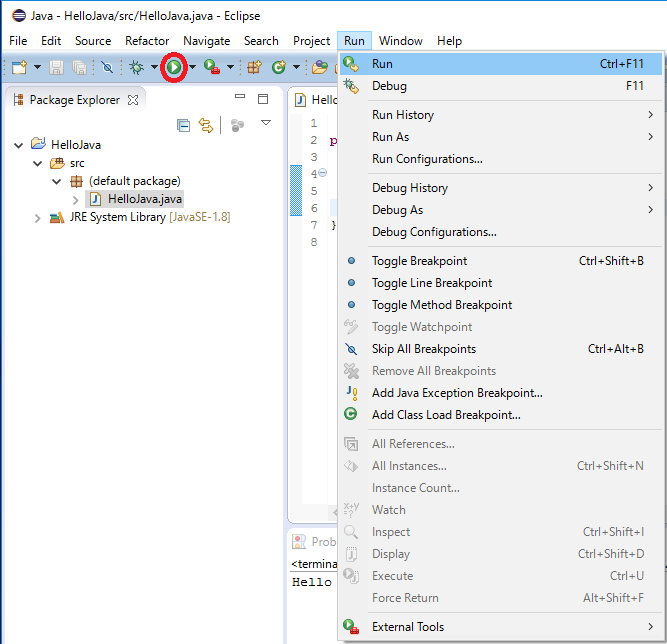Select HelloJava.java in Package Explorer

(135, 199)
